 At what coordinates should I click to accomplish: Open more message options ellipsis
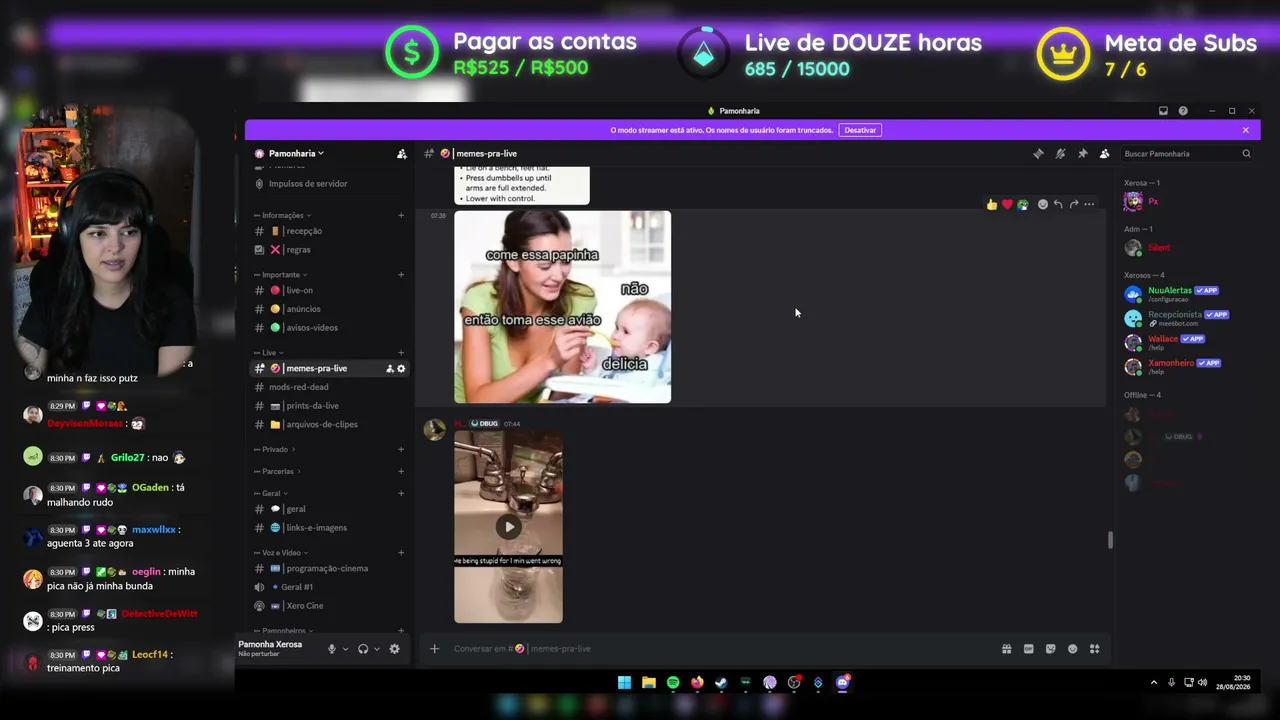click(x=1089, y=204)
